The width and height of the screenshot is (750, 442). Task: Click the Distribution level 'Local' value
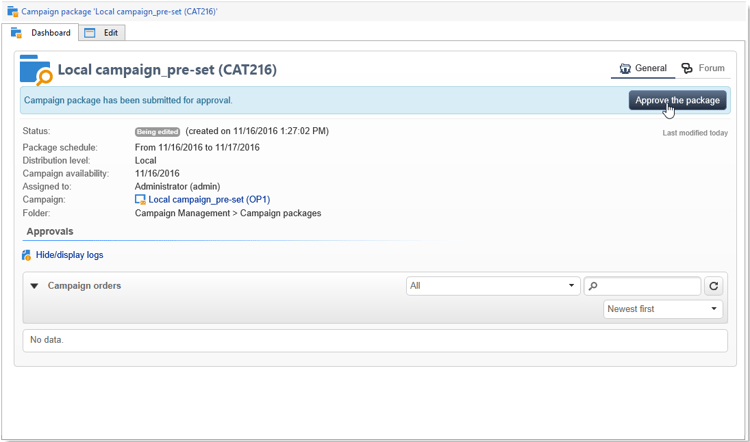point(145,161)
